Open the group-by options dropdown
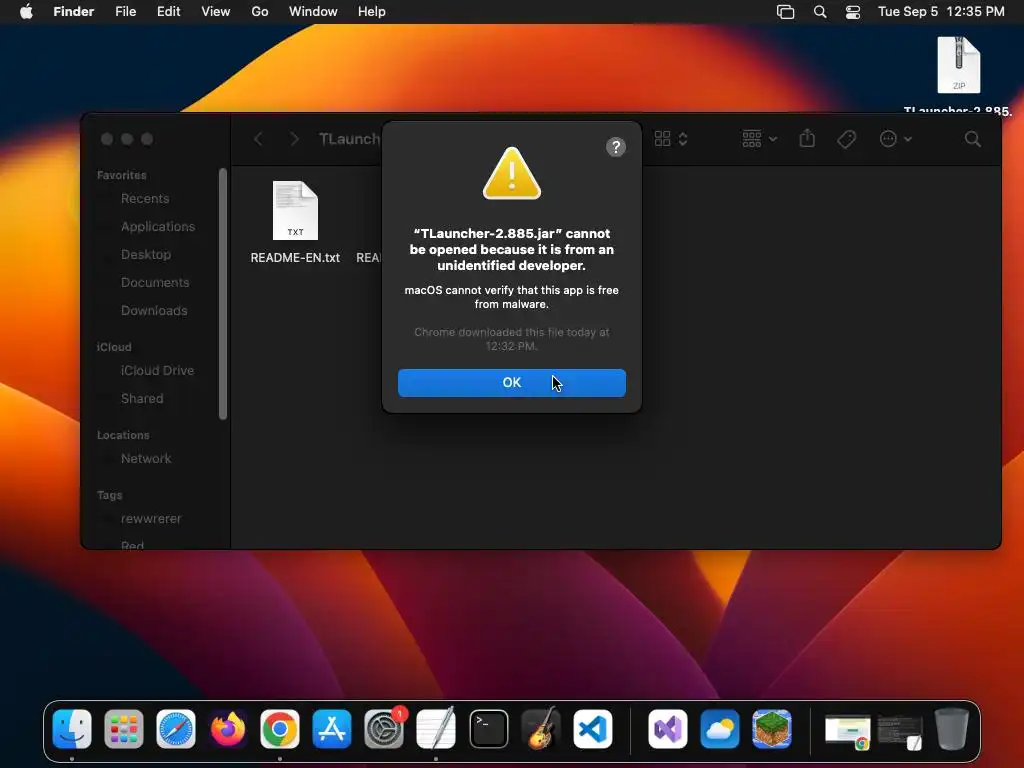The image size is (1024, 768). [x=760, y=139]
